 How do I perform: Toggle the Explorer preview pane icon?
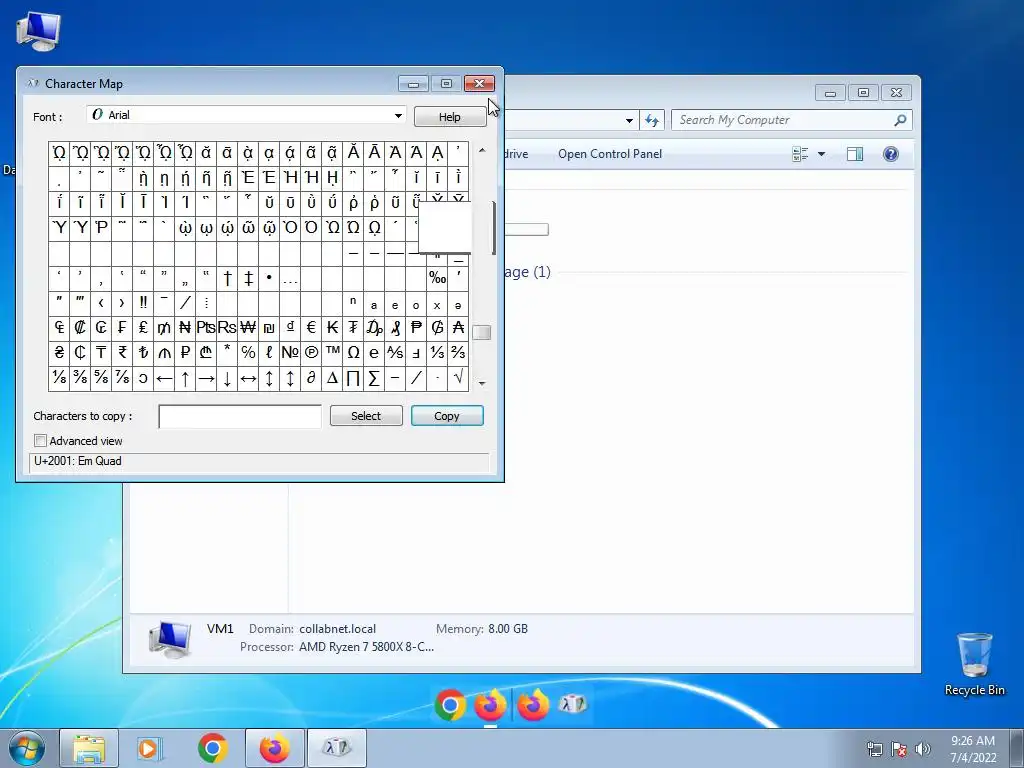(x=855, y=154)
